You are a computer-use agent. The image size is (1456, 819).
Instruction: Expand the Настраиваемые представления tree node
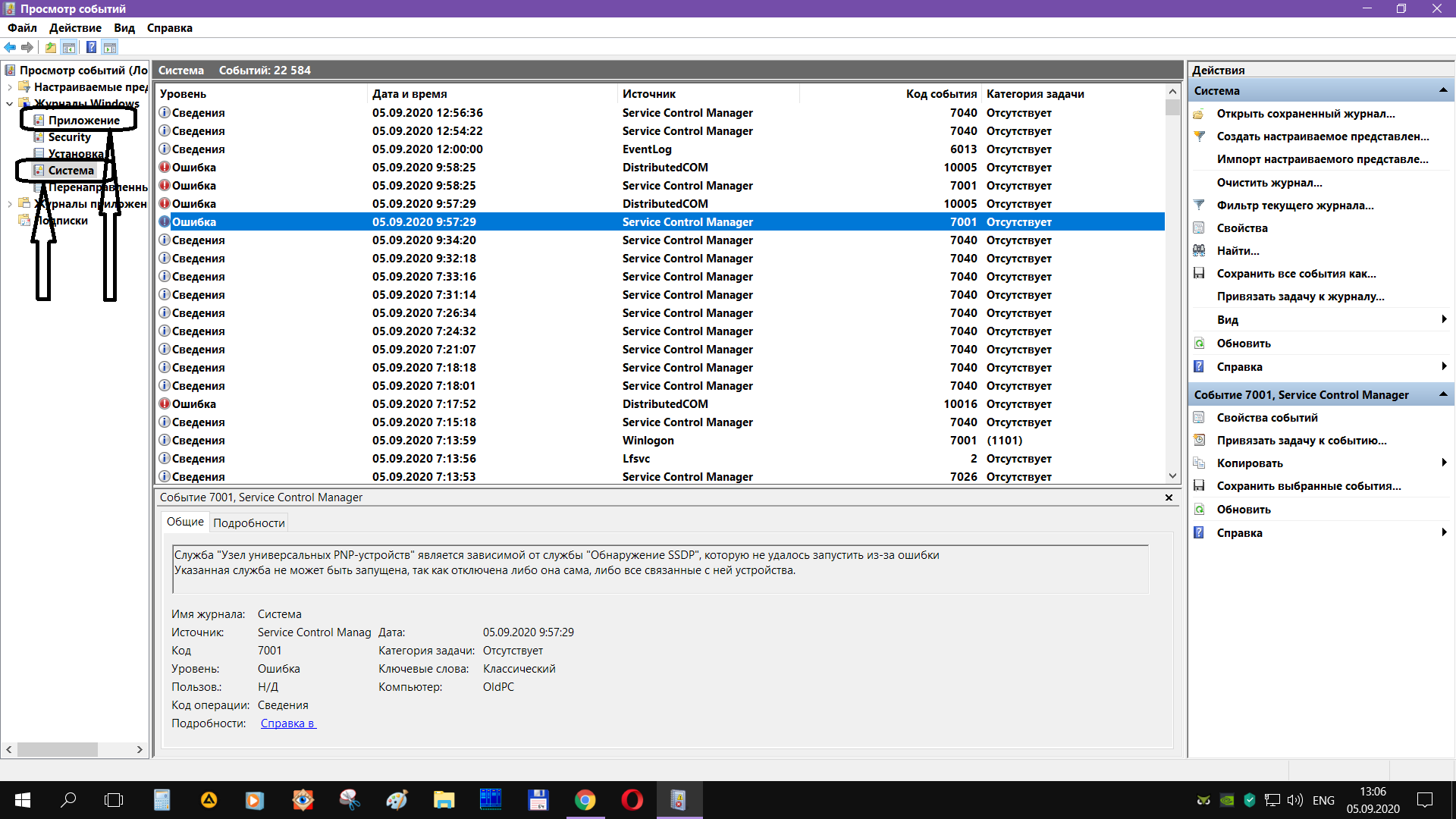(x=9, y=87)
